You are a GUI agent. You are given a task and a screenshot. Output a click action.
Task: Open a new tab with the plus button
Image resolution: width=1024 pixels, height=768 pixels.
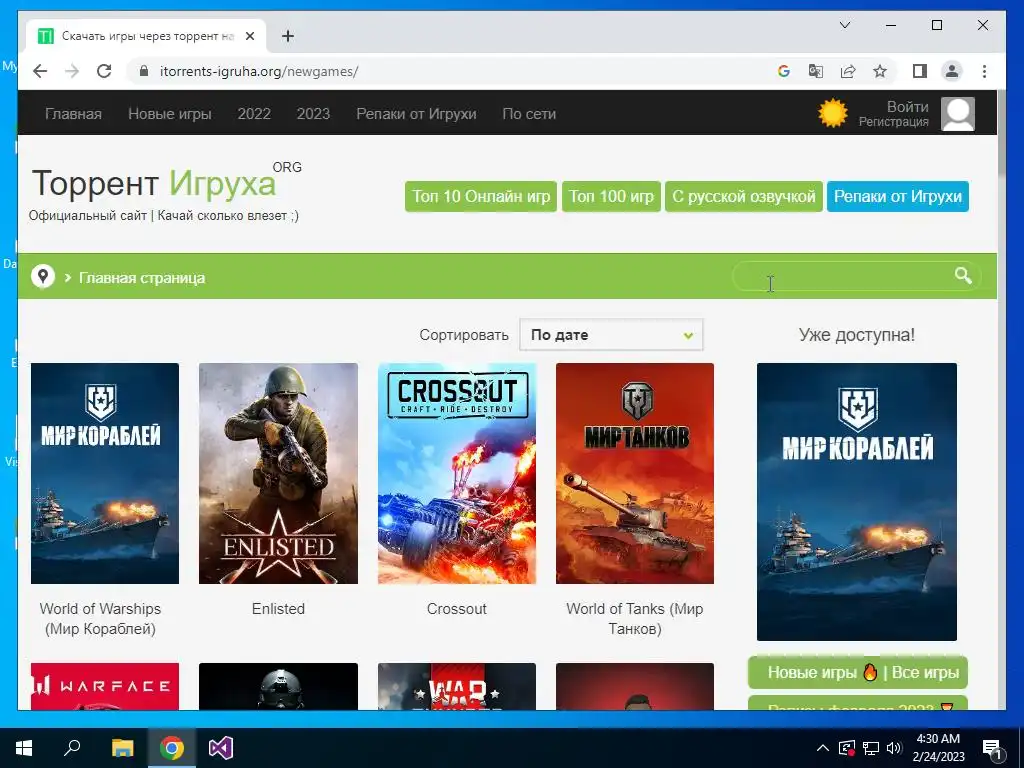tap(288, 36)
